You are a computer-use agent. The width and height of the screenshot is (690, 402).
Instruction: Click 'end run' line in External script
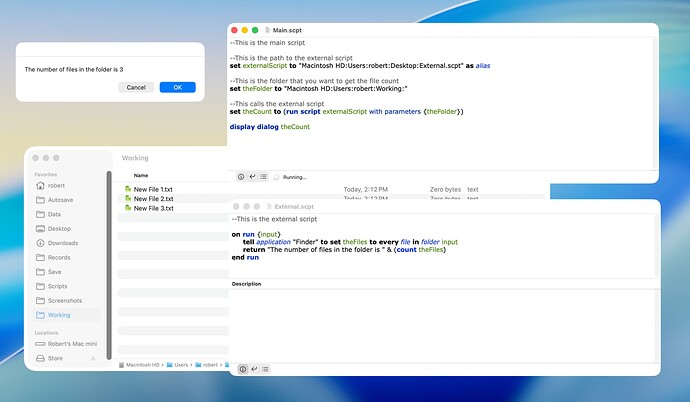point(245,257)
